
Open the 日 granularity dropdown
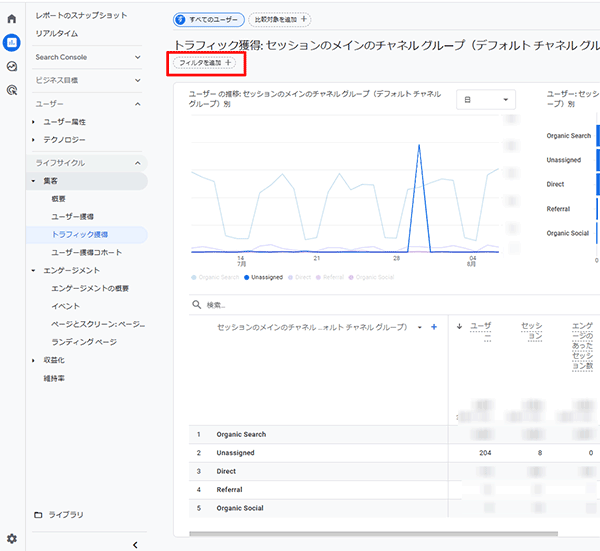[486, 99]
